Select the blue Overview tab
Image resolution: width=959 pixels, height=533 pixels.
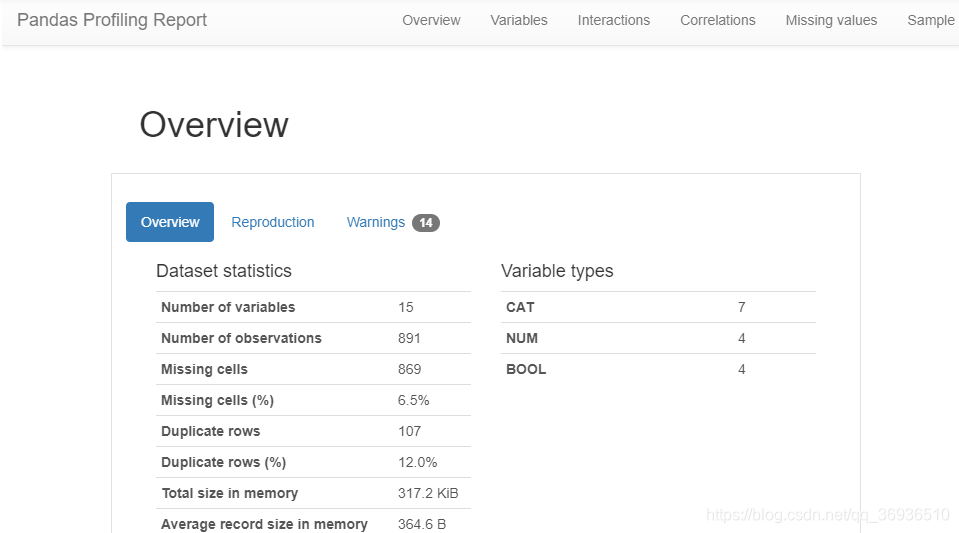(x=170, y=222)
